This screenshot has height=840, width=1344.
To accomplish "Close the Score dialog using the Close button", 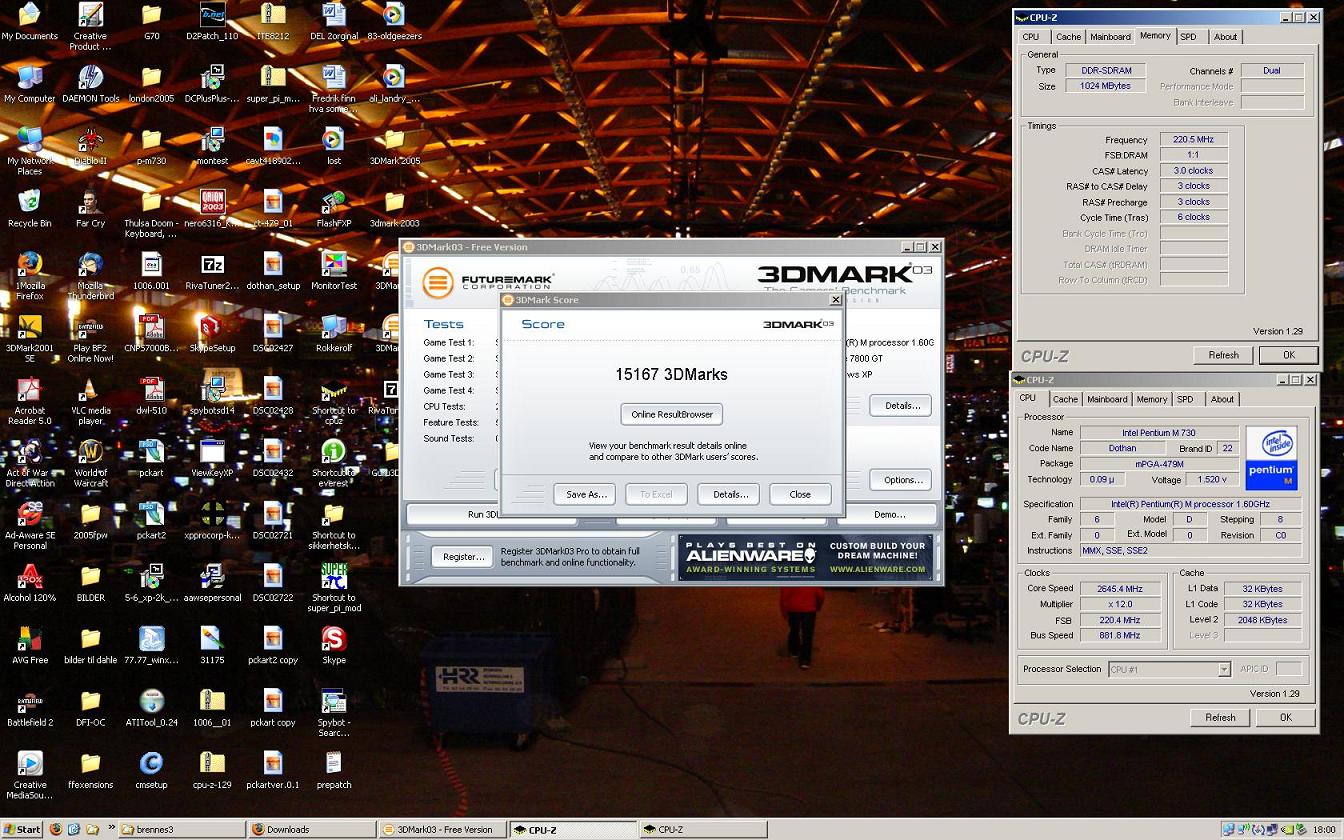I will 800,494.
